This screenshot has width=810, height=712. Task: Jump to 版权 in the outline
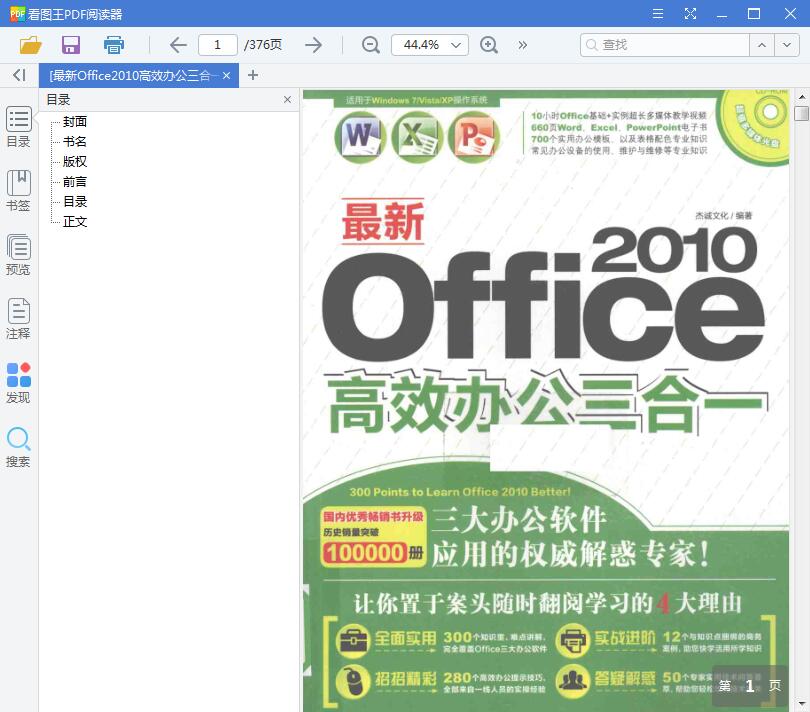[75, 162]
